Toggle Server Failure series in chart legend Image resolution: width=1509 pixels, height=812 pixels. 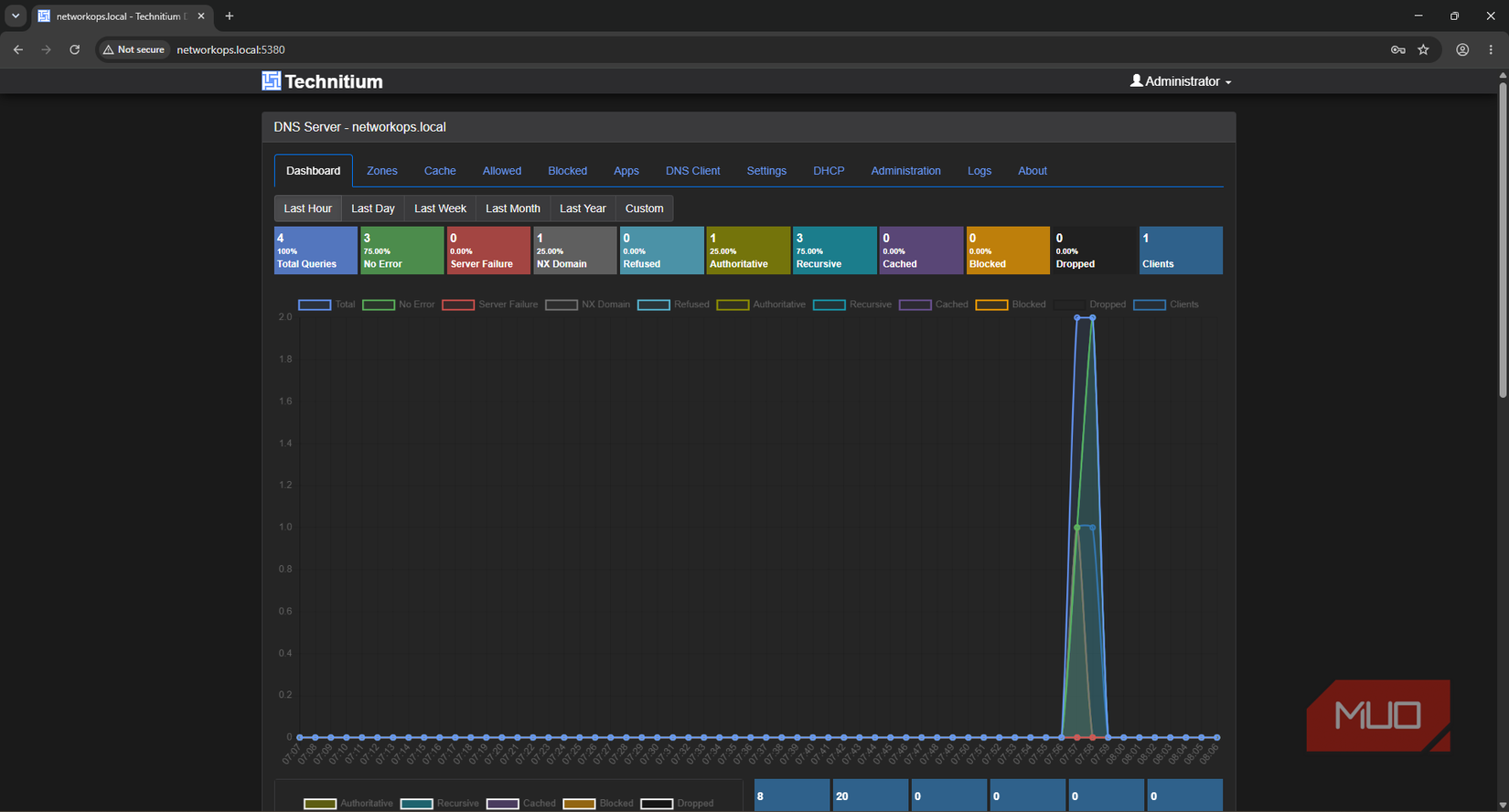point(490,304)
